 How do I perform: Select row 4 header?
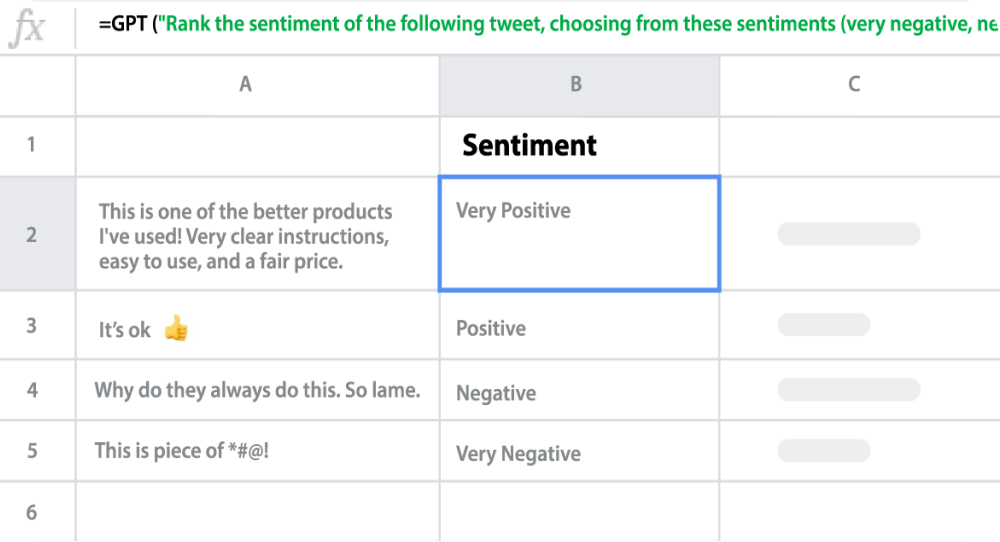pos(32,389)
